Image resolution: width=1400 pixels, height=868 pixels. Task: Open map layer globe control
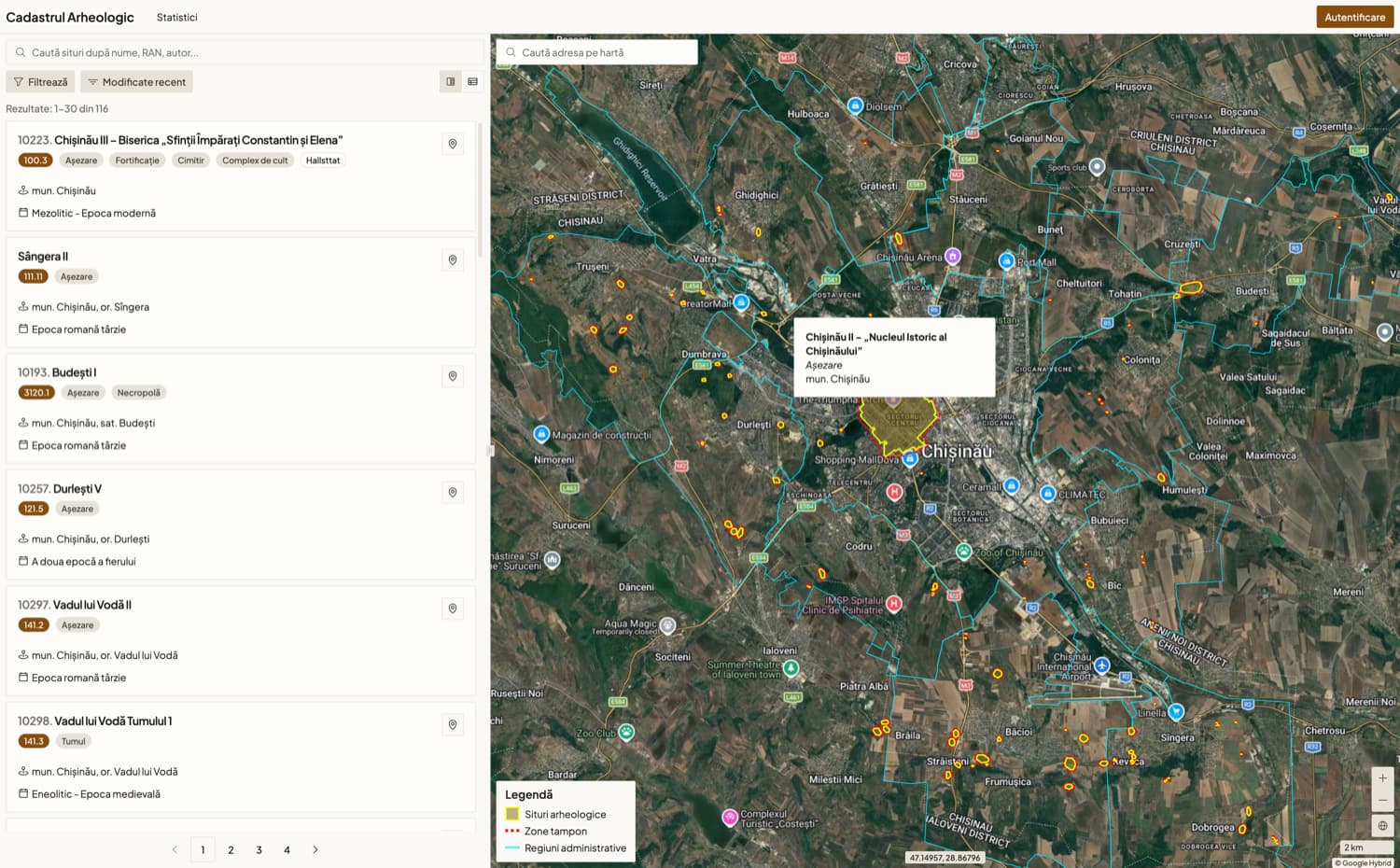pyautogui.click(x=1382, y=825)
